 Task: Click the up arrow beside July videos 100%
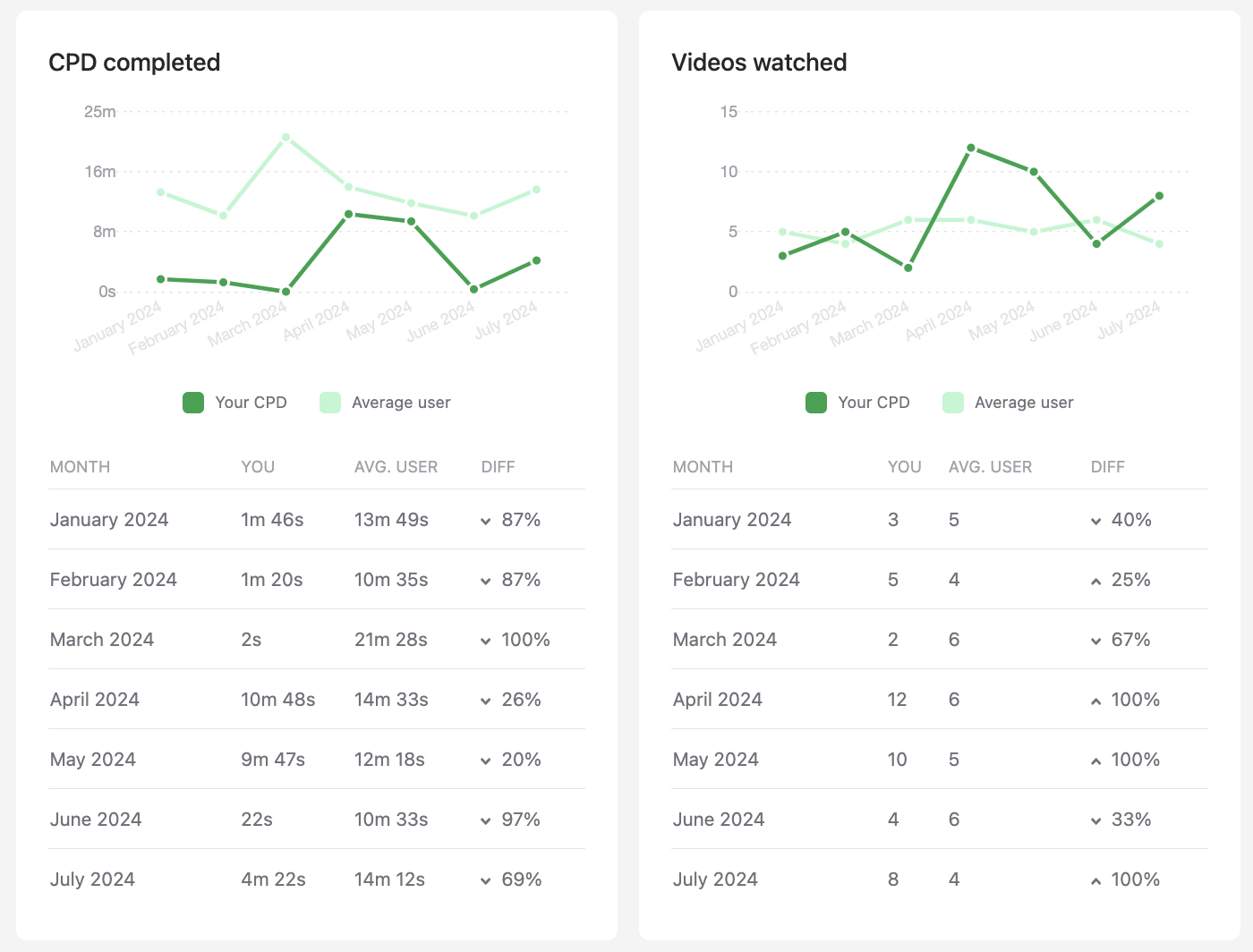point(1095,881)
